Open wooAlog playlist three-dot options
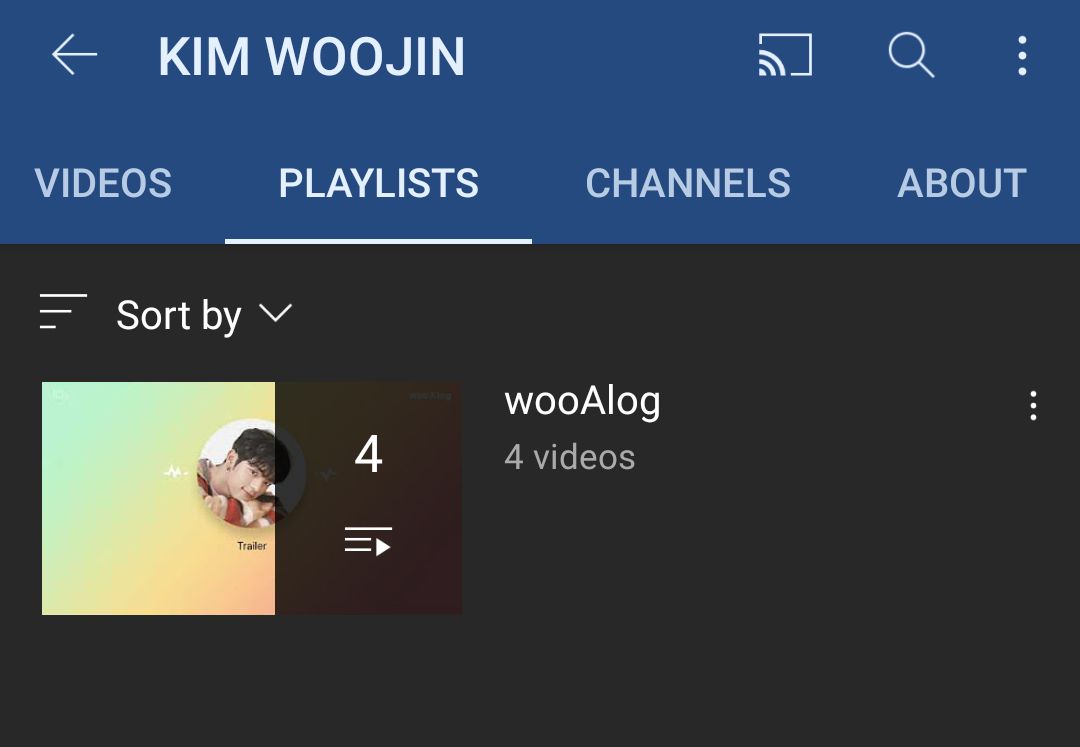The width and height of the screenshot is (1080, 747). [1033, 406]
